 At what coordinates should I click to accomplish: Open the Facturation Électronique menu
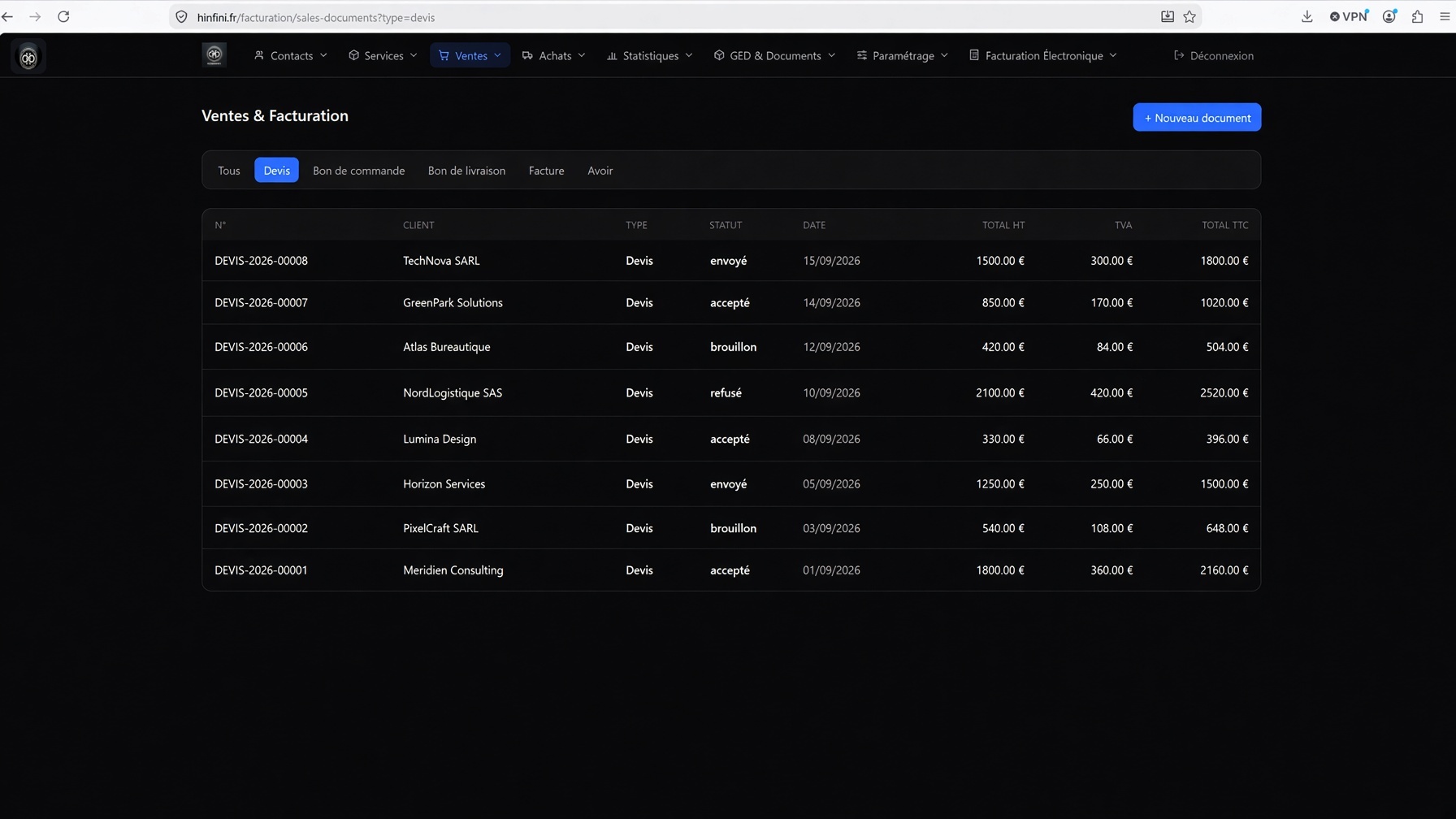(1042, 55)
